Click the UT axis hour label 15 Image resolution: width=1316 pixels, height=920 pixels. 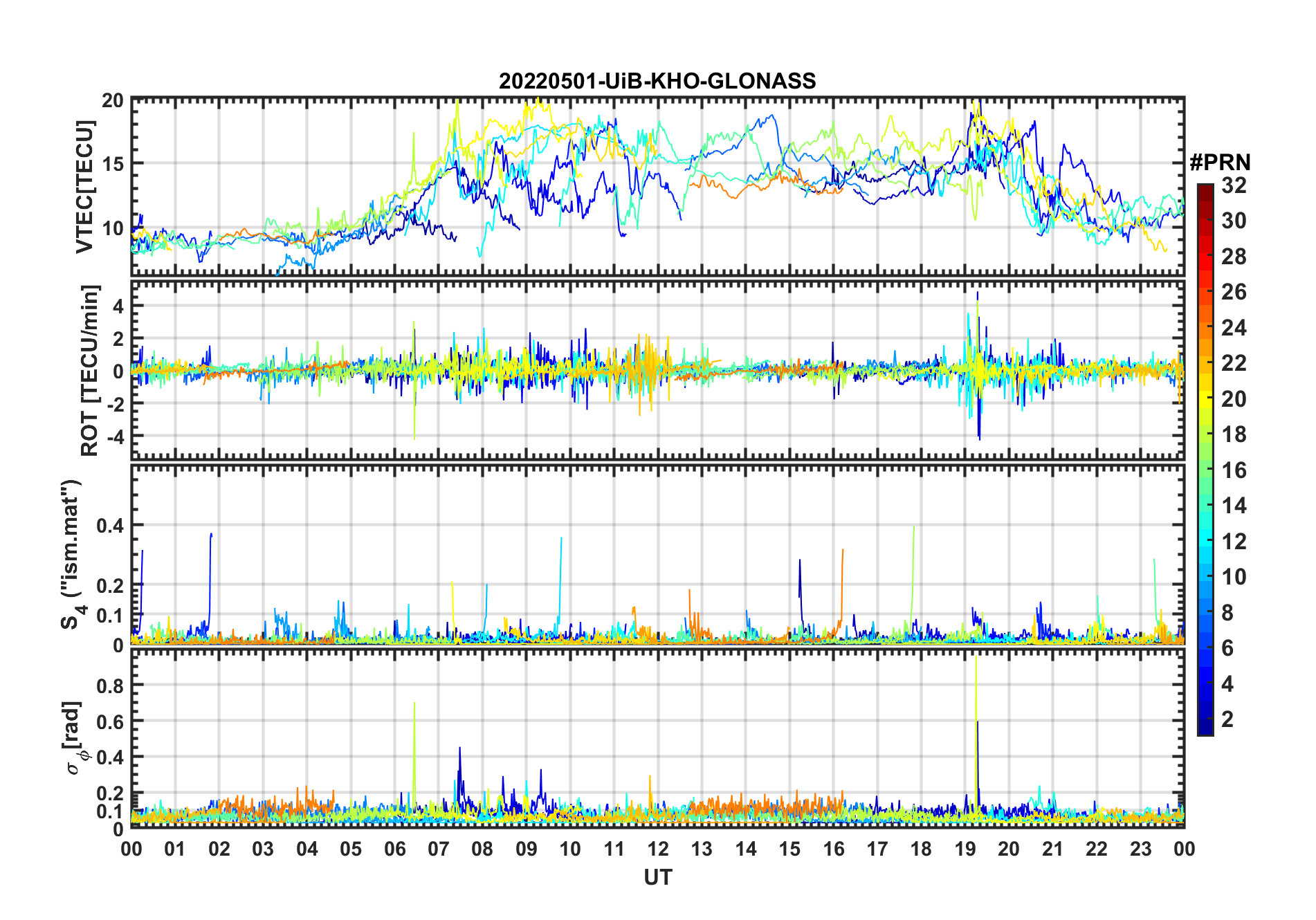pyautogui.click(x=789, y=849)
